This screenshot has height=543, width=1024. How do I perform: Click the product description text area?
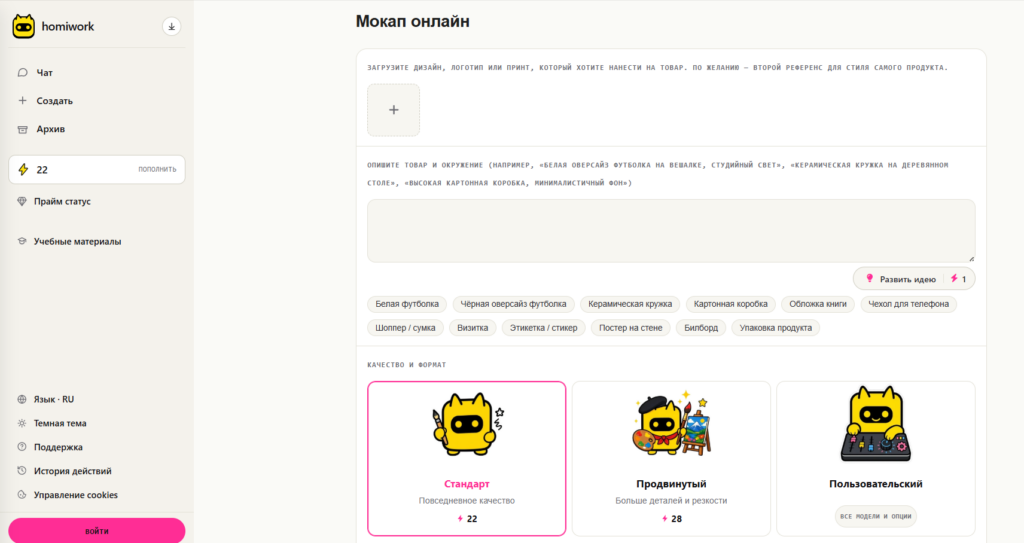click(x=671, y=231)
